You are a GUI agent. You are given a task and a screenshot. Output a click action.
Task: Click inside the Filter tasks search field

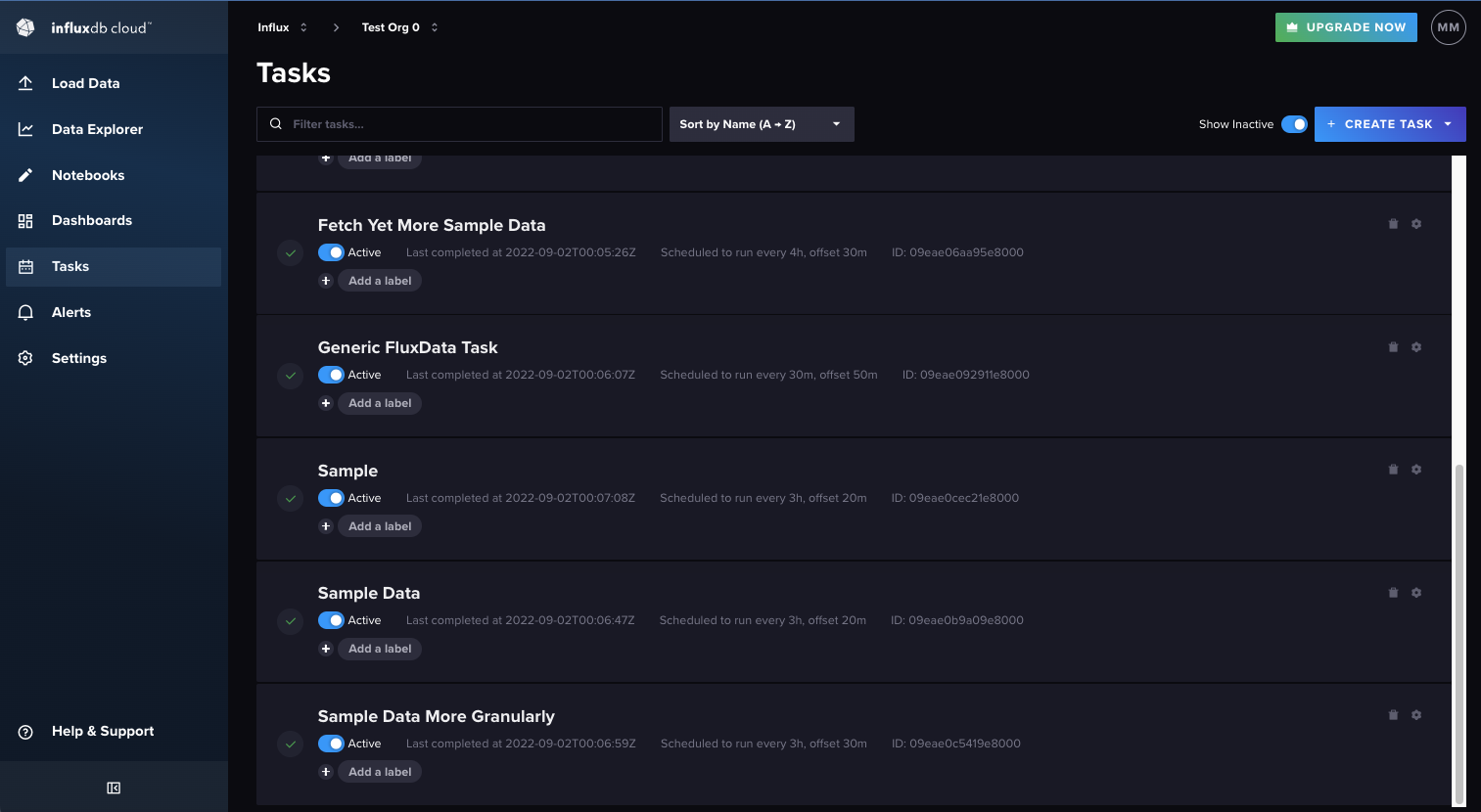[x=458, y=124]
